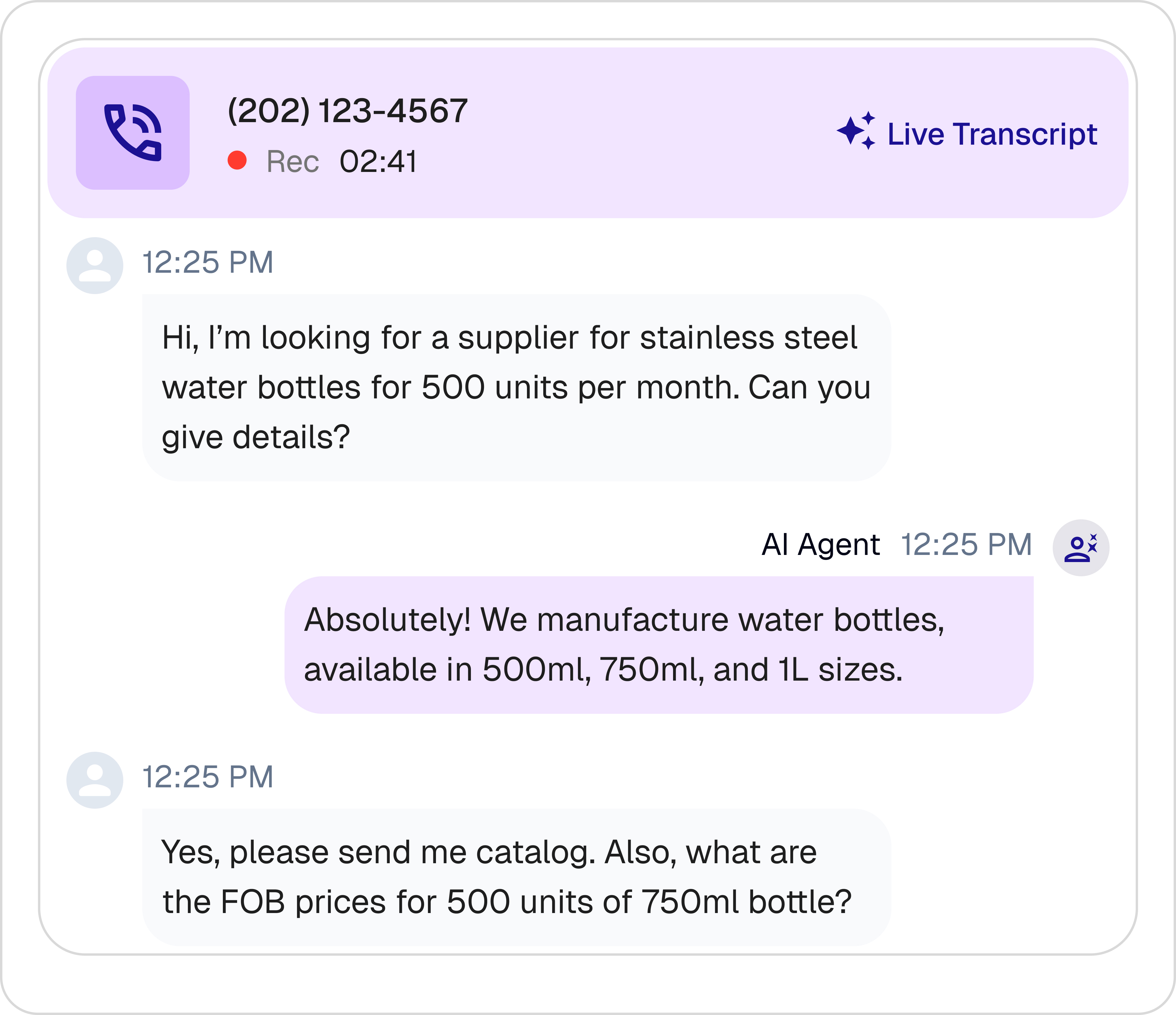The image size is (1176, 1015).
Task: Click the red recording dot indicator
Action: tap(237, 160)
